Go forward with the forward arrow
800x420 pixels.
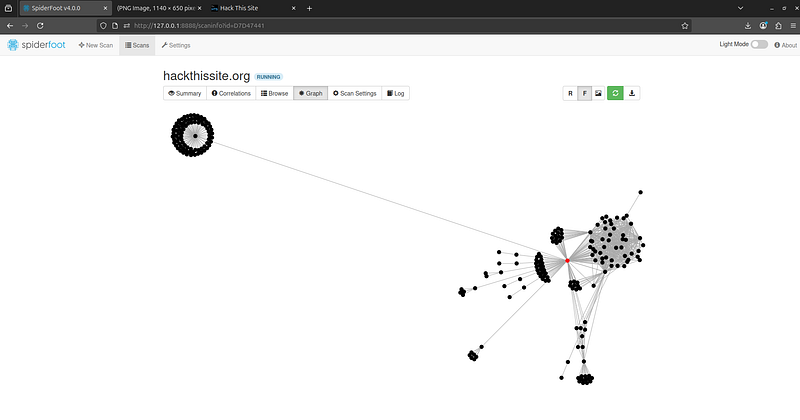click(x=24, y=26)
